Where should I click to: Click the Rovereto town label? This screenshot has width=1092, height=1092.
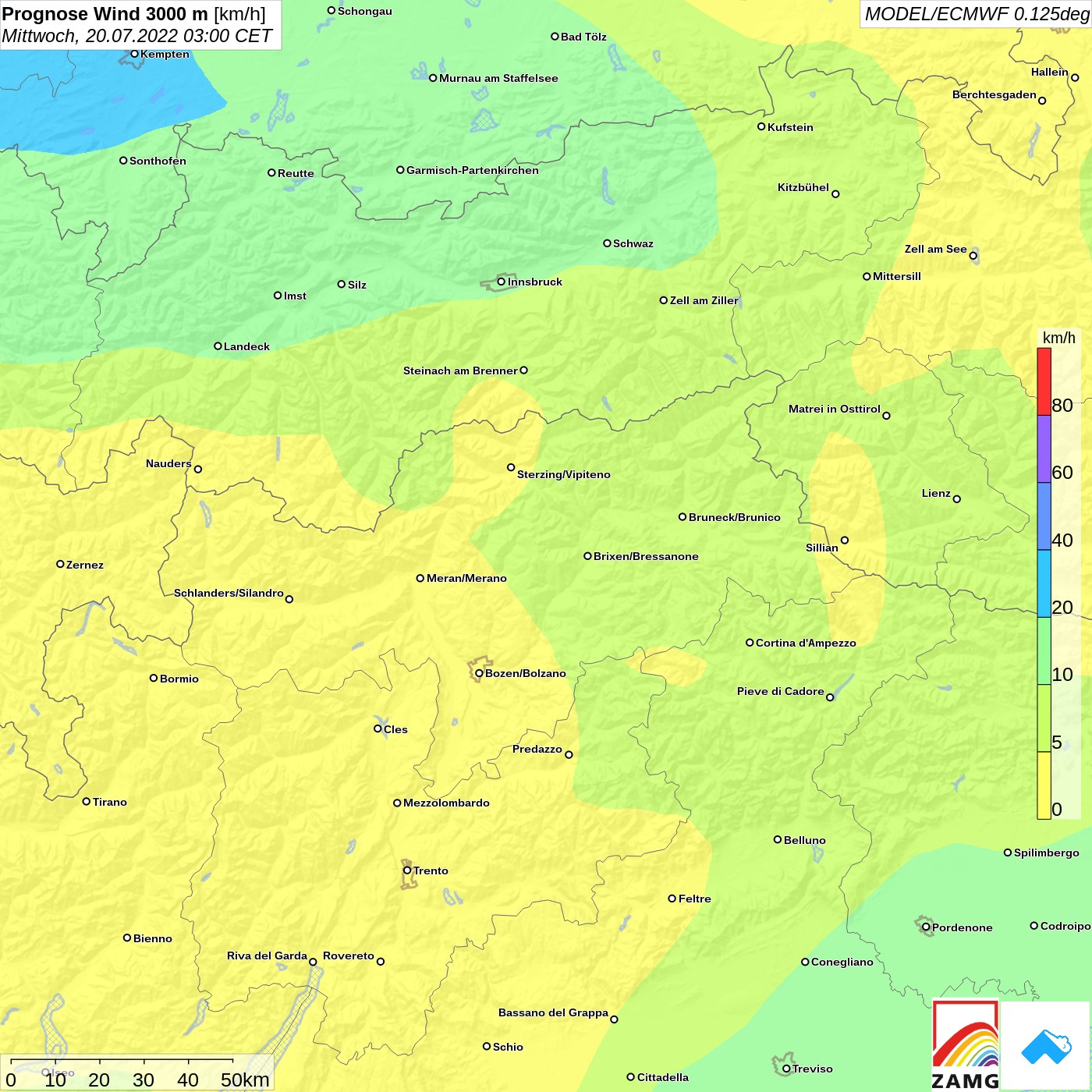point(349,955)
